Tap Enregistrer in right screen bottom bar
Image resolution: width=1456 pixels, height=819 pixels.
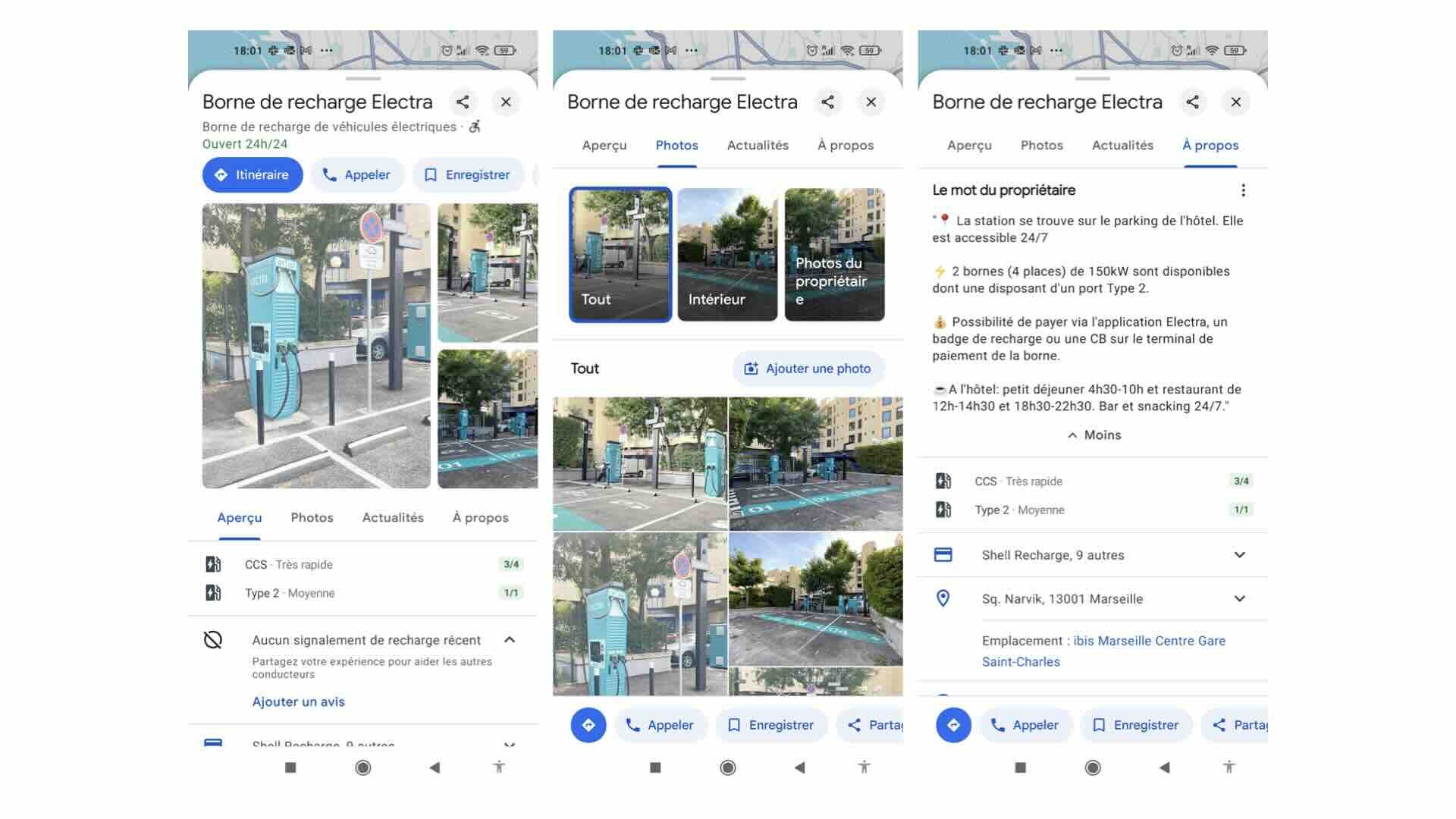(x=1137, y=726)
